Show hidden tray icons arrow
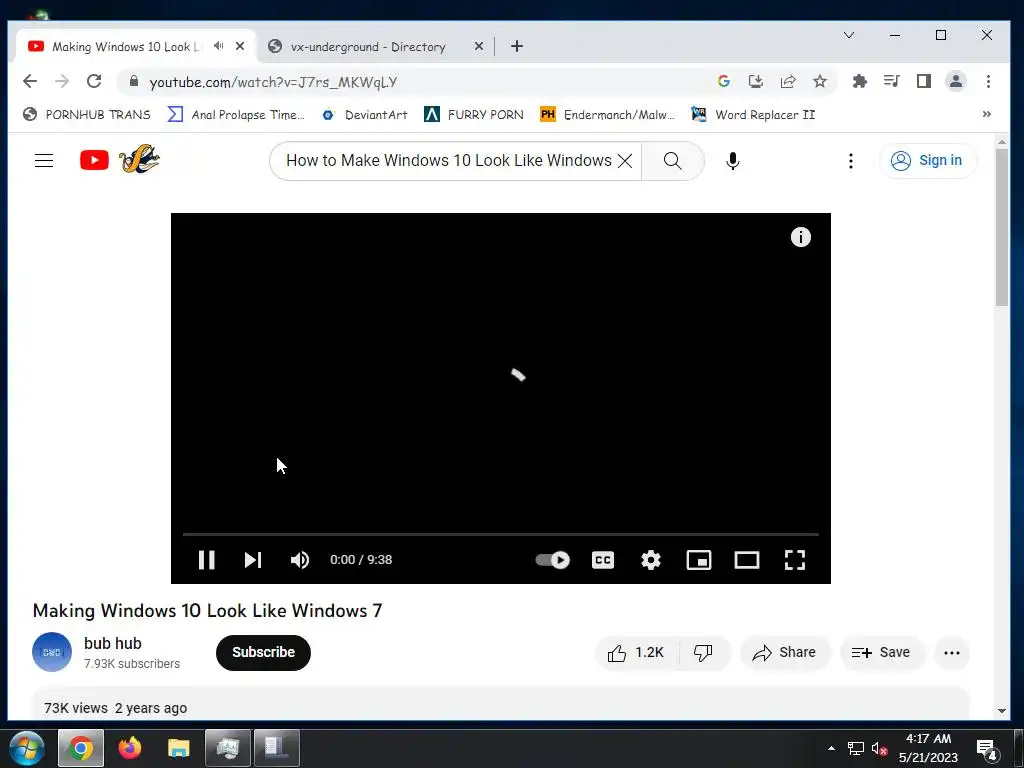1024x768 pixels. (831, 748)
